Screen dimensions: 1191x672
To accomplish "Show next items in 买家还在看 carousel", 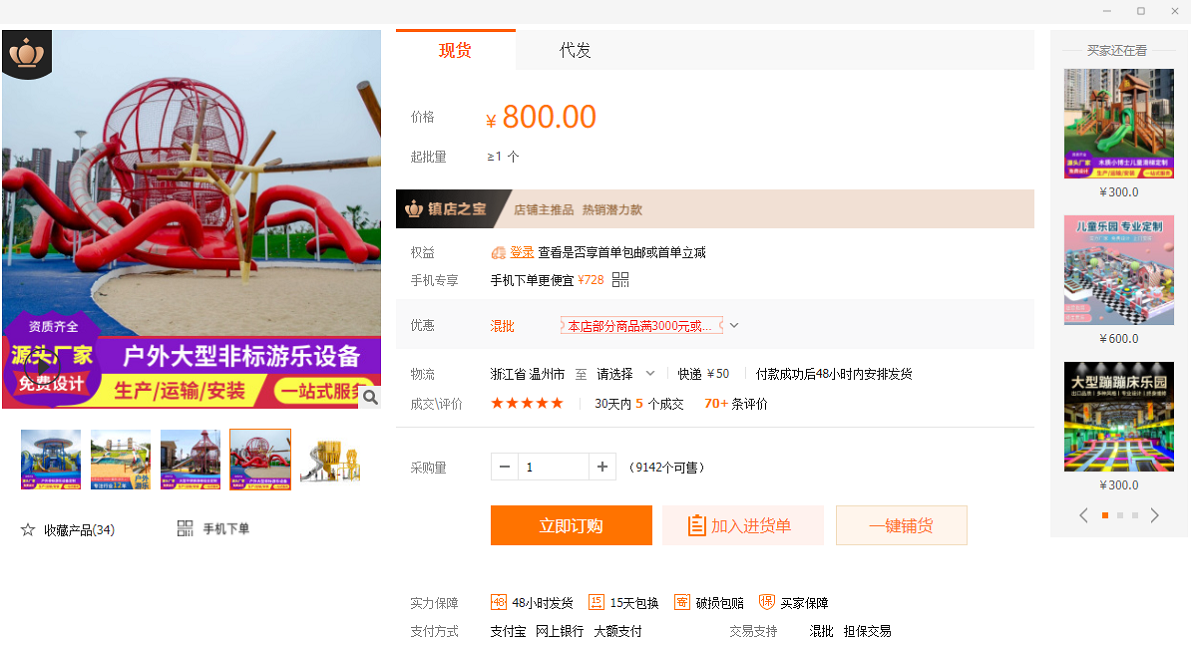I will coord(1155,516).
